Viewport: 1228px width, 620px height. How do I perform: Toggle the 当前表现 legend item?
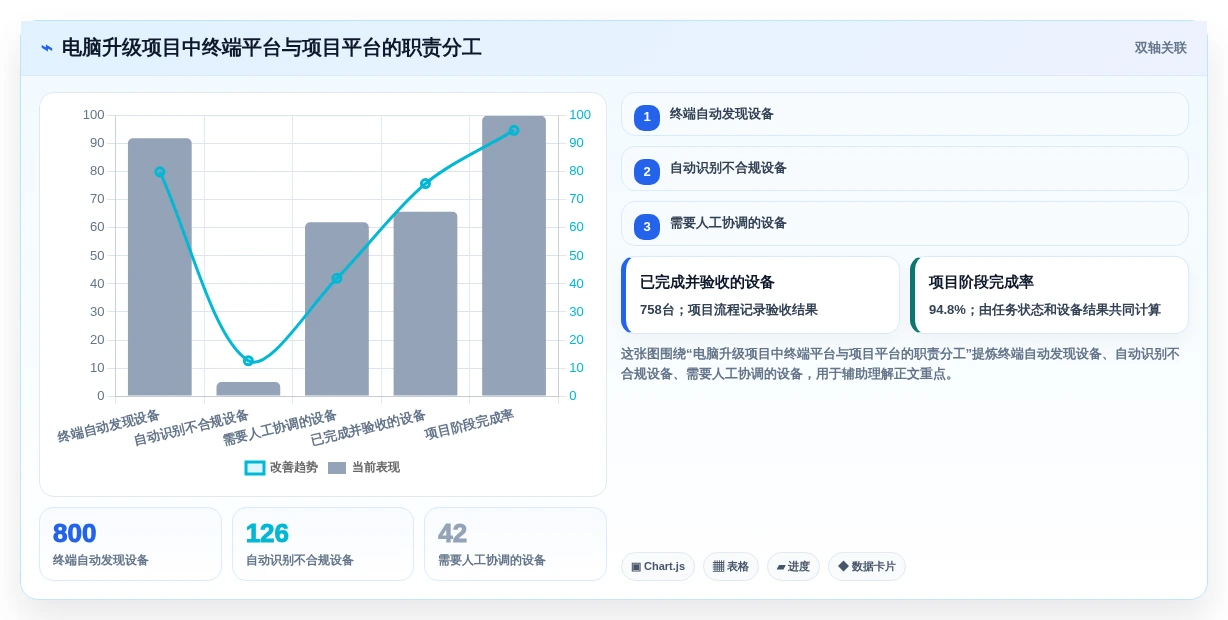point(364,467)
